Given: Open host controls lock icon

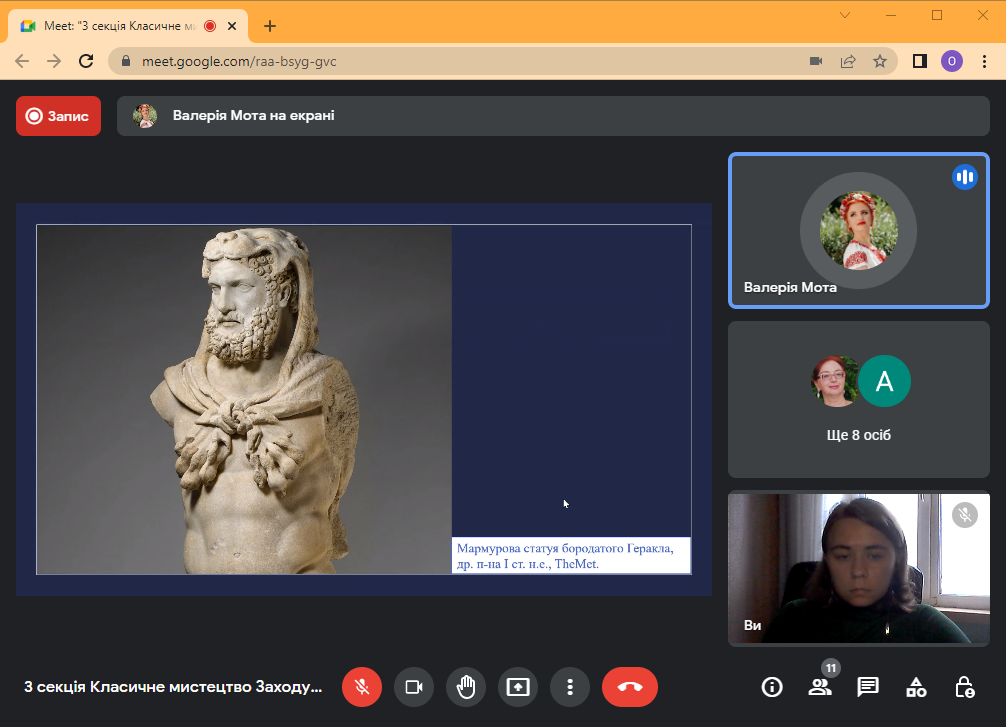Looking at the screenshot, I should [964, 687].
